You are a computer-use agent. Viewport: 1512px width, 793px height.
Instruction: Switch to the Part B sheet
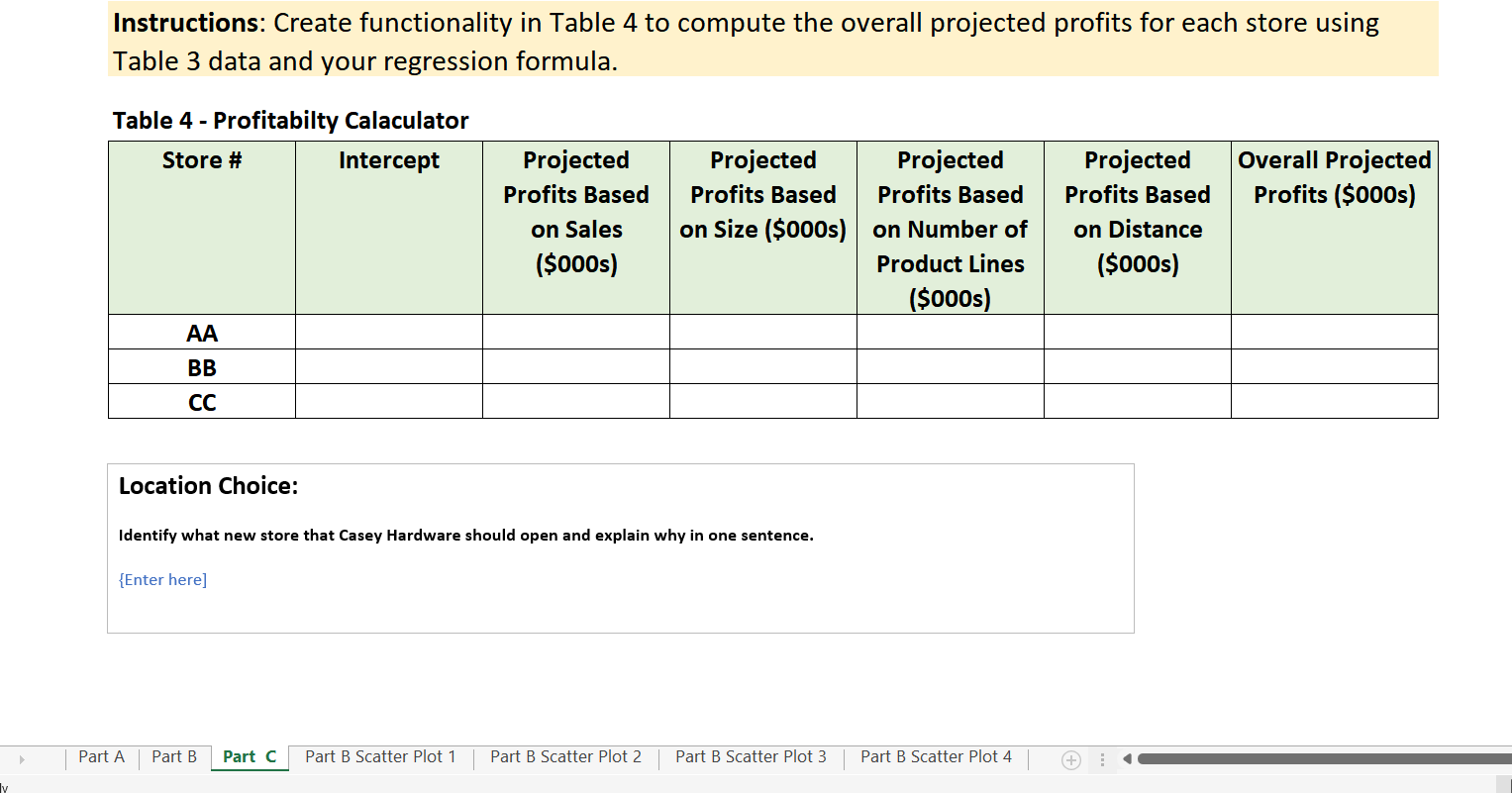(x=174, y=756)
